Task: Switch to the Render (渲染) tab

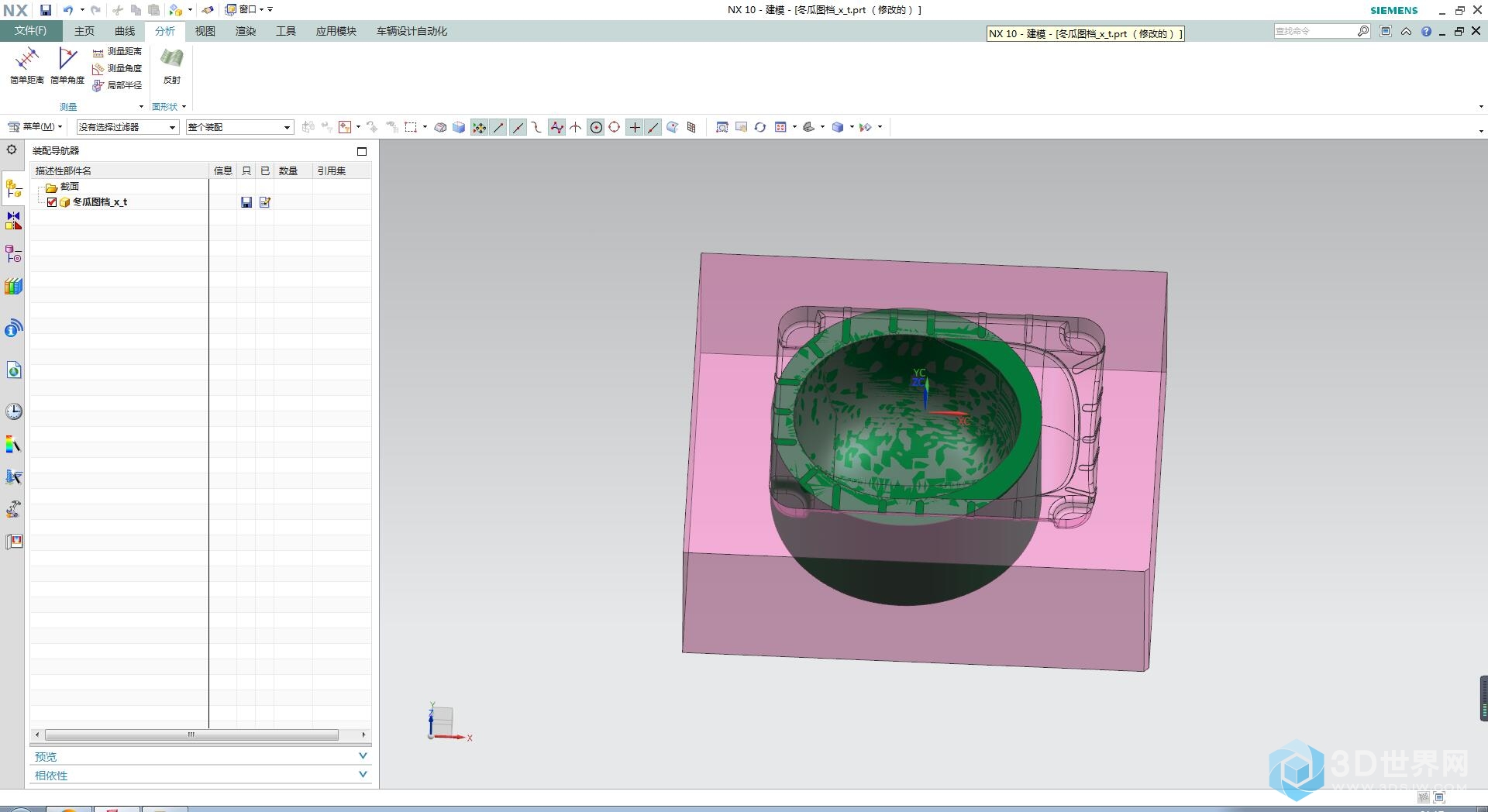Action: click(246, 31)
